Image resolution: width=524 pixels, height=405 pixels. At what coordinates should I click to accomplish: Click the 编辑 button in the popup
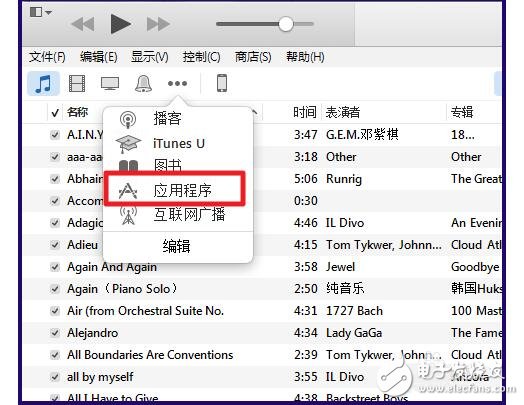click(x=177, y=246)
